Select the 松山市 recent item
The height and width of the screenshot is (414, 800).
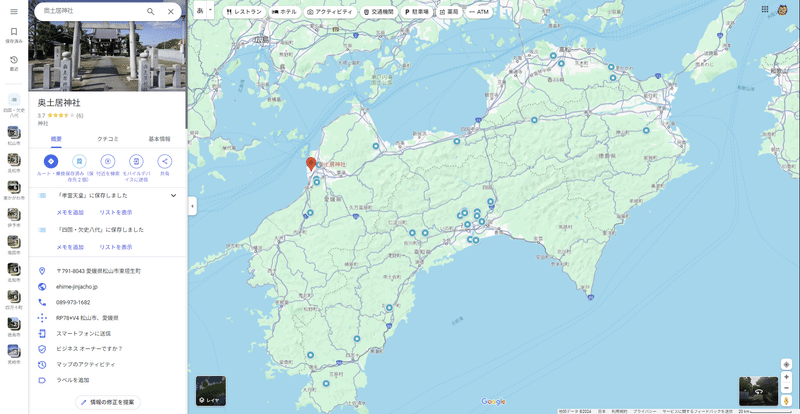click(14, 135)
